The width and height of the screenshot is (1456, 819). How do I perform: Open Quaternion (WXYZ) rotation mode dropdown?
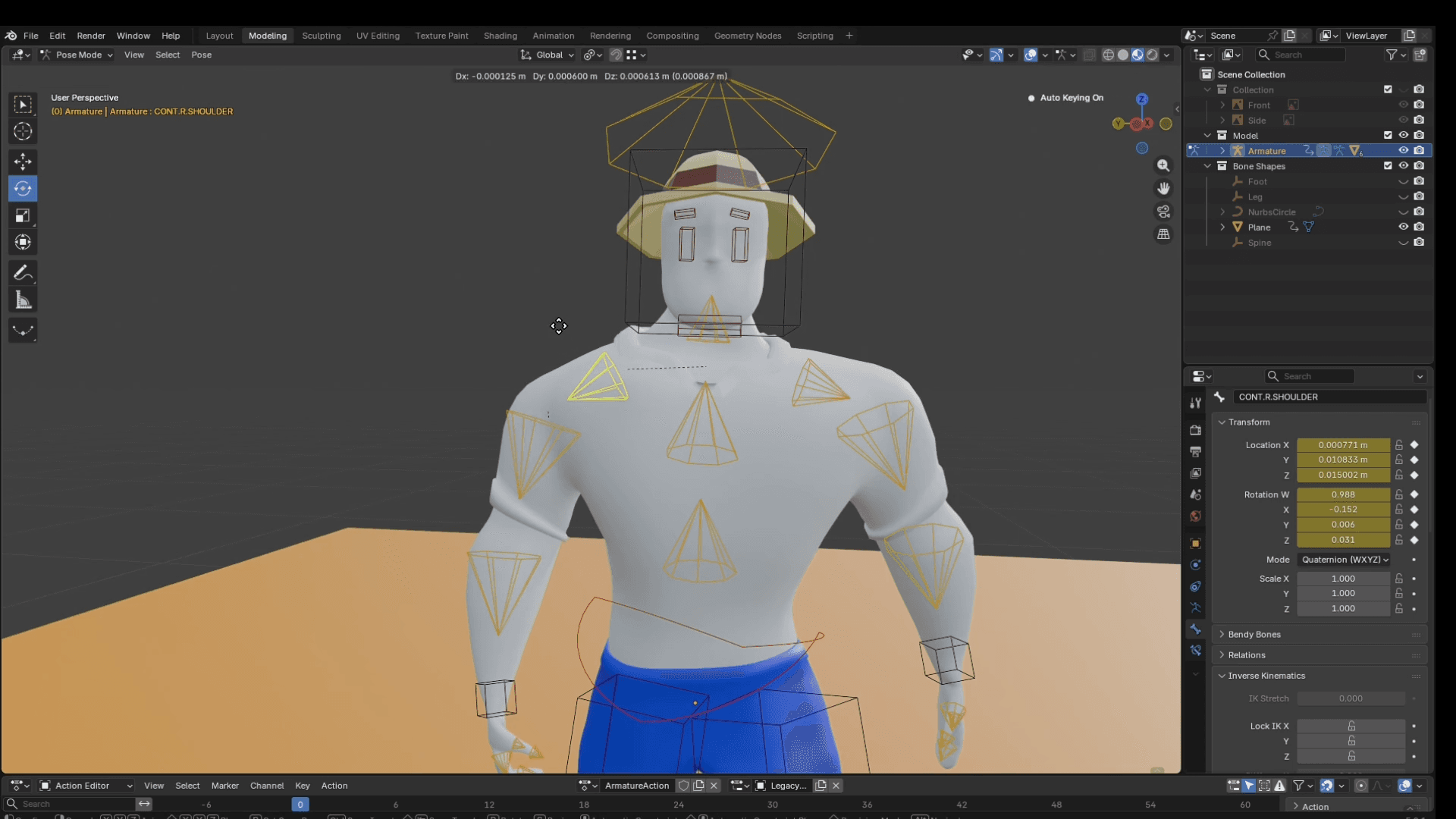click(x=1345, y=560)
